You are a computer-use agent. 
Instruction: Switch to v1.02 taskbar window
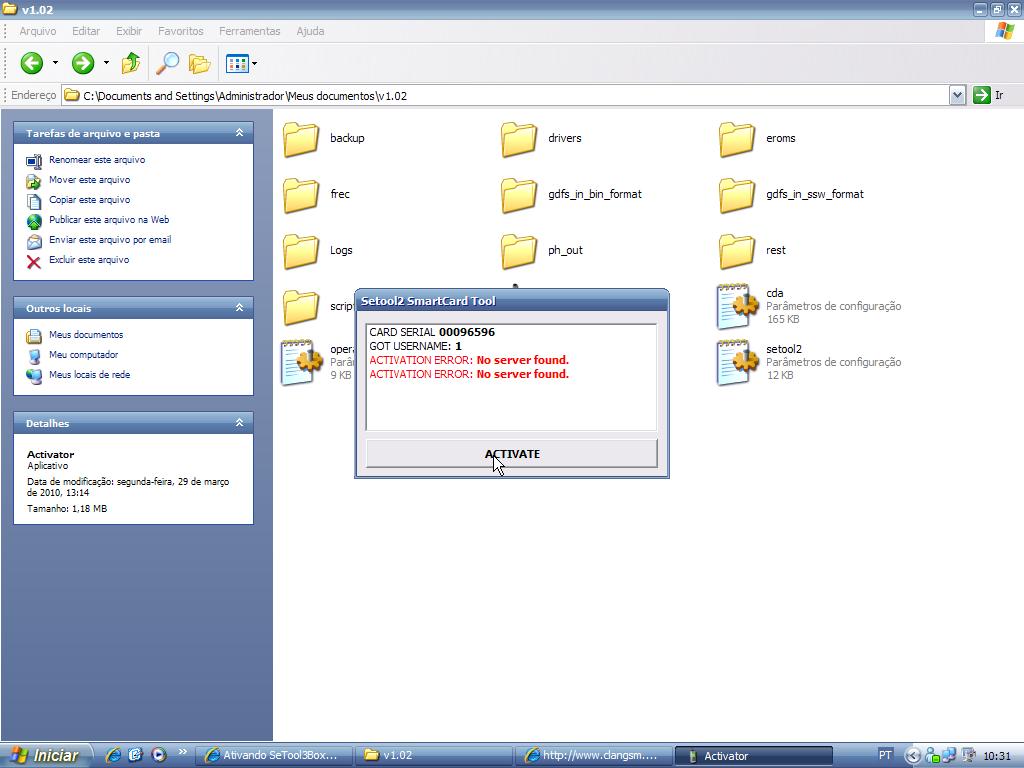(x=433, y=756)
